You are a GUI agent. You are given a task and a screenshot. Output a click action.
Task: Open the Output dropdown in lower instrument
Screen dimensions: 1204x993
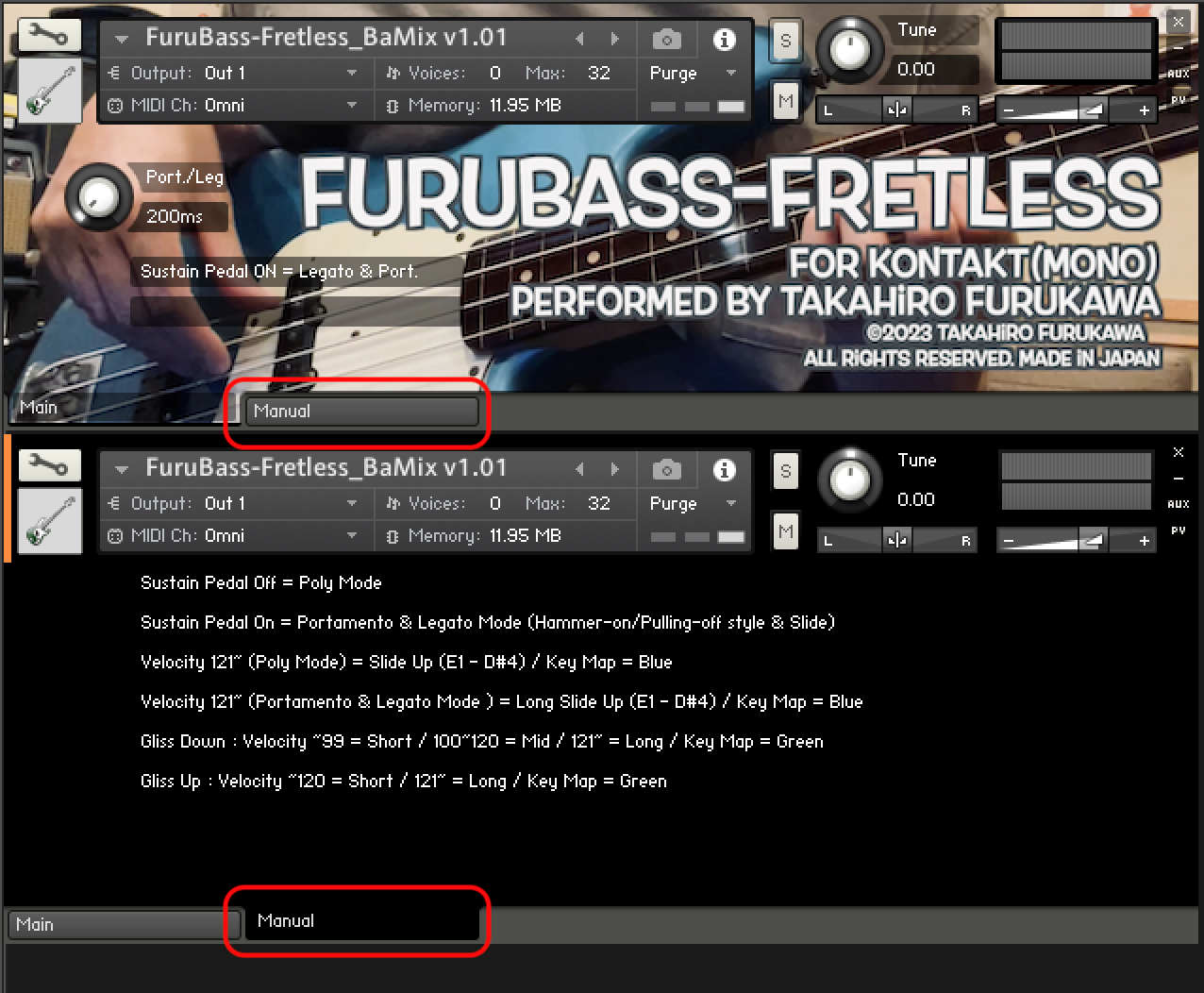point(233,503)
